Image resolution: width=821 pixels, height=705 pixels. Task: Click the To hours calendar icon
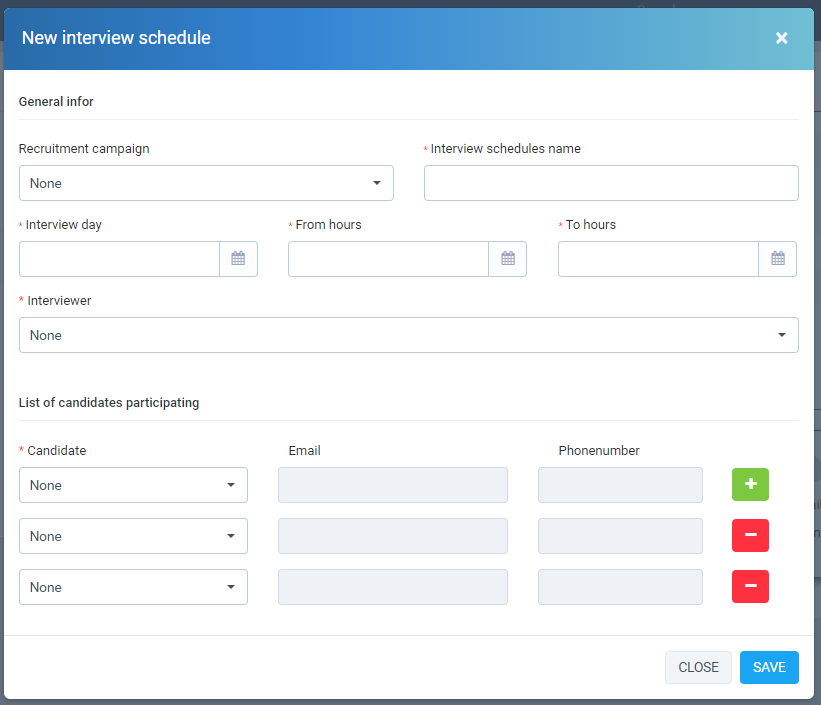click(x=777, y=259)
